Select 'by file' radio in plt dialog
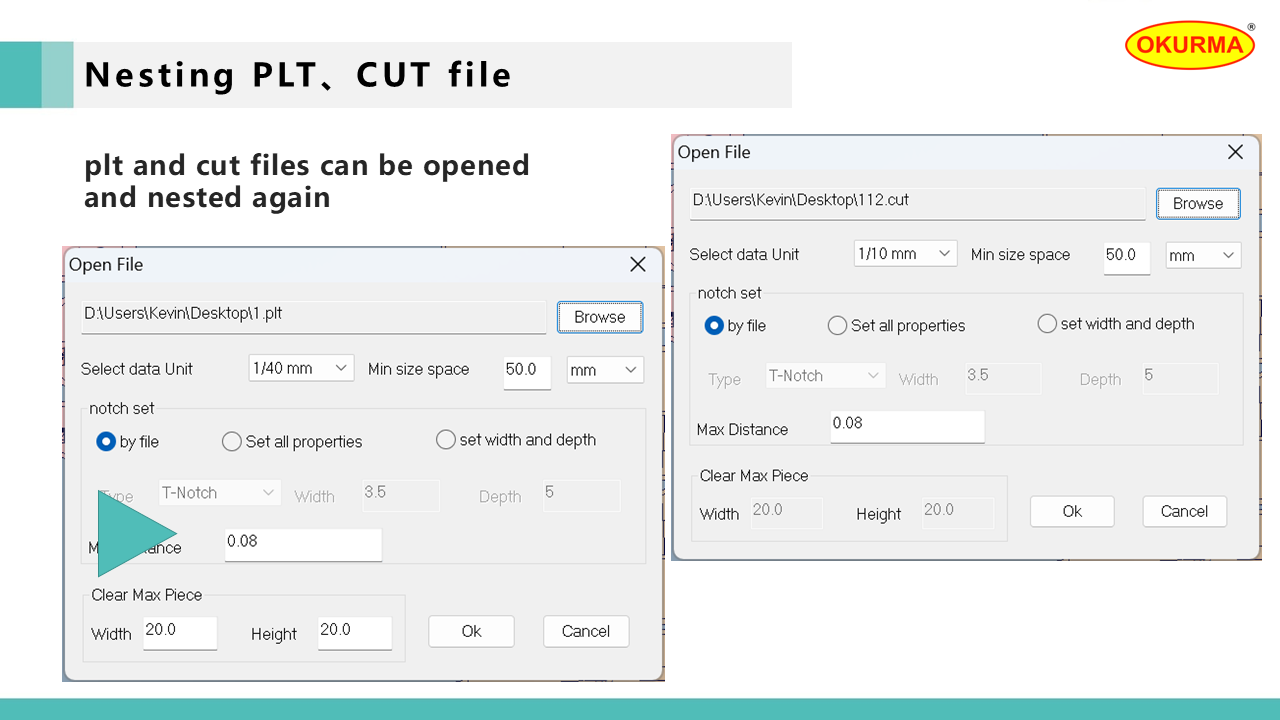1280x720 pixels. [x=106, y=441]
